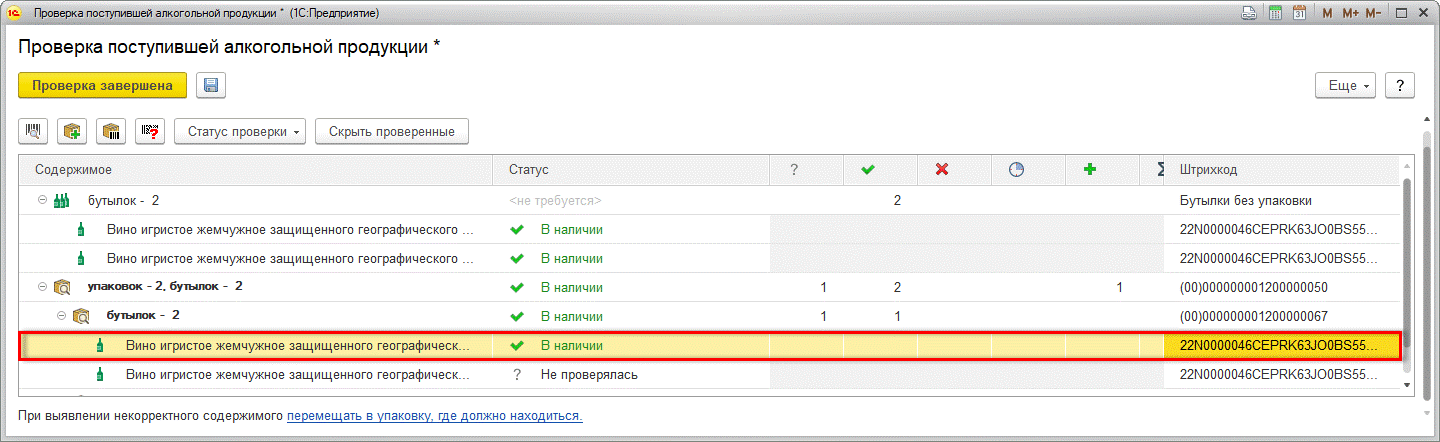Select the wine row with "Не проверялась" status
The width and height of the screenshot is (1440, 442).
click(297, 375)
